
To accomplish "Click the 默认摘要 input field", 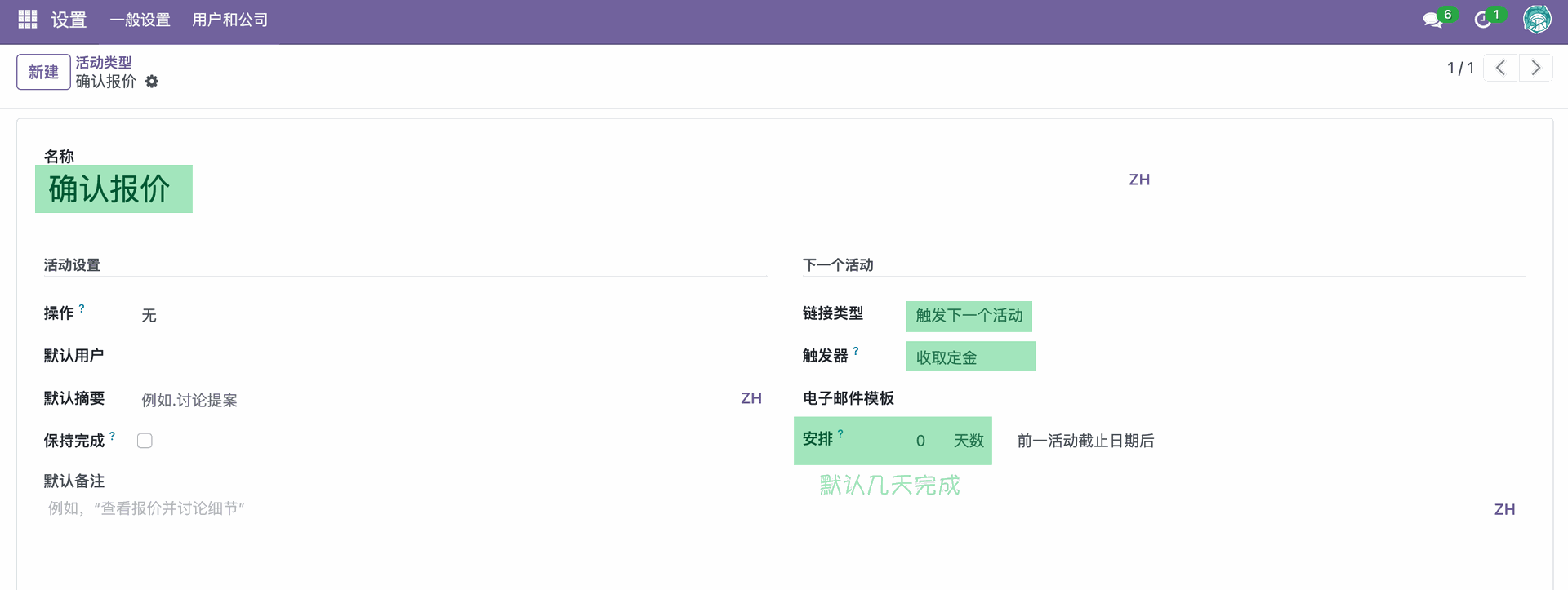I will point(433,400).
